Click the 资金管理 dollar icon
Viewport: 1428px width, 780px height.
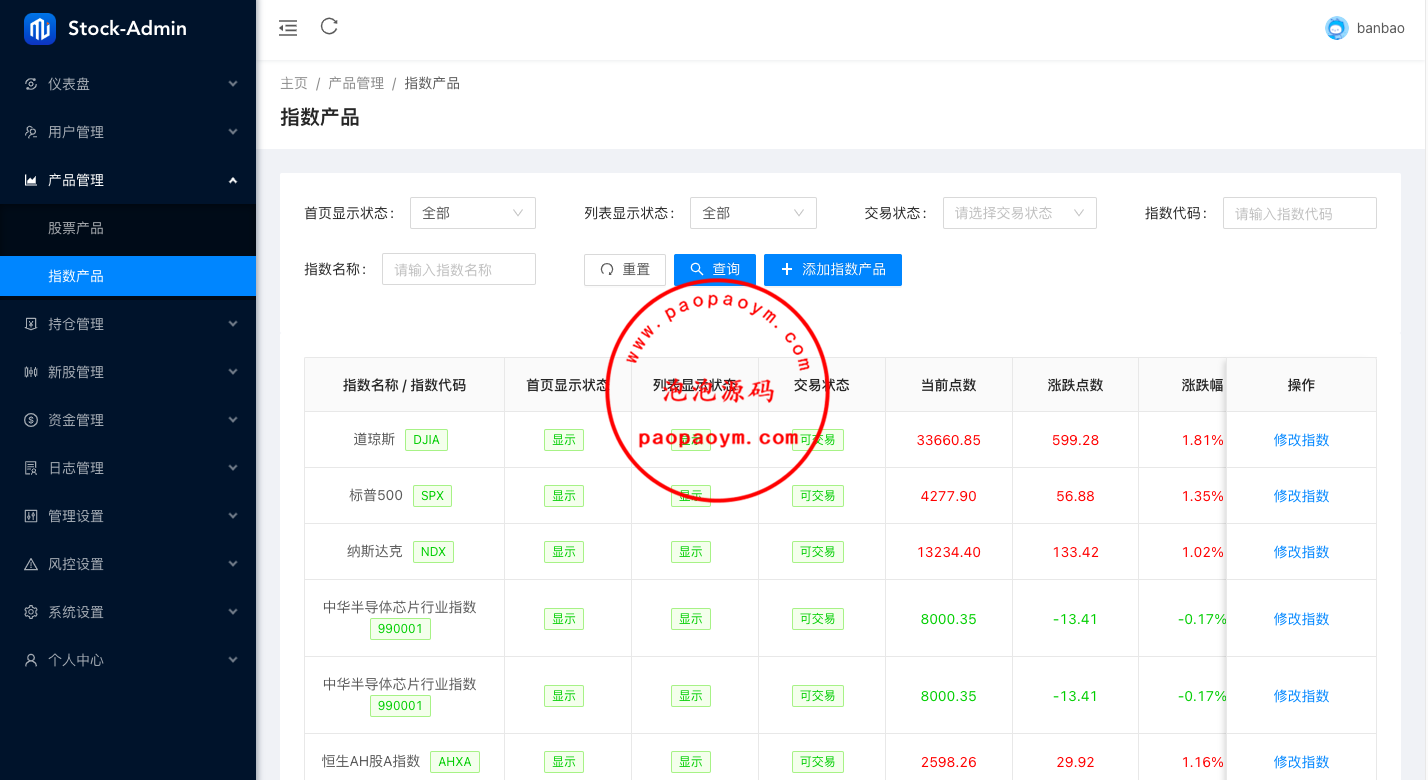(x=31, y=420)
